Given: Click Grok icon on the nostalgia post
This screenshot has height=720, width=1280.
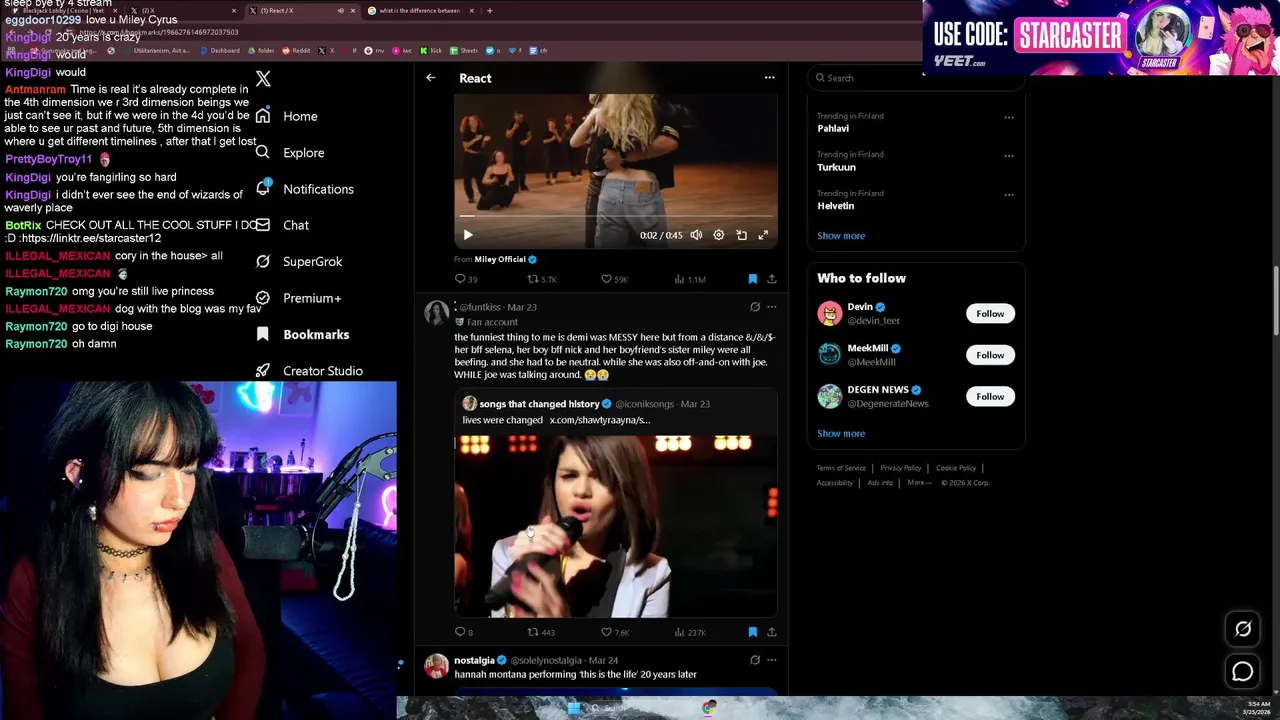Looking at the screenshot, I should pos(755,660).
